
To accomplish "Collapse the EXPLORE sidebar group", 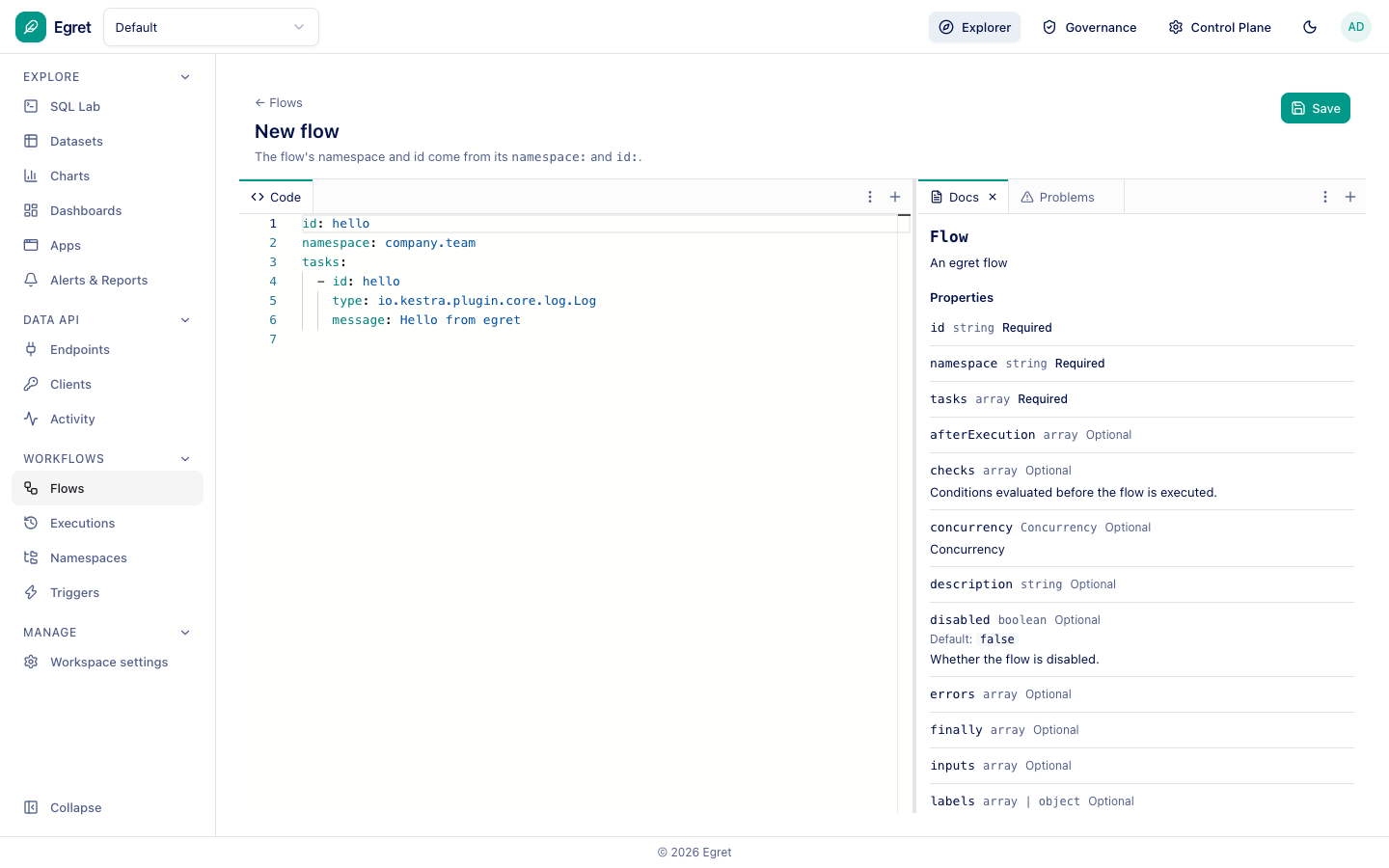I will point(185,77).
